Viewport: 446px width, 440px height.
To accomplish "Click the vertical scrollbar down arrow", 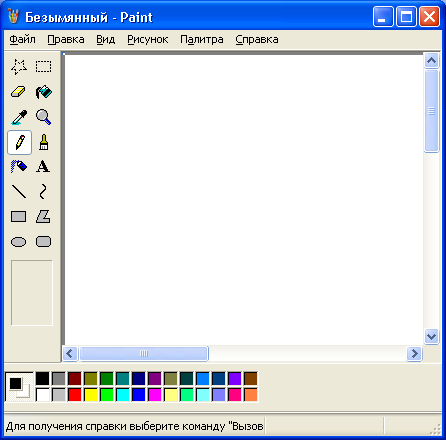I will coord(431,337).
